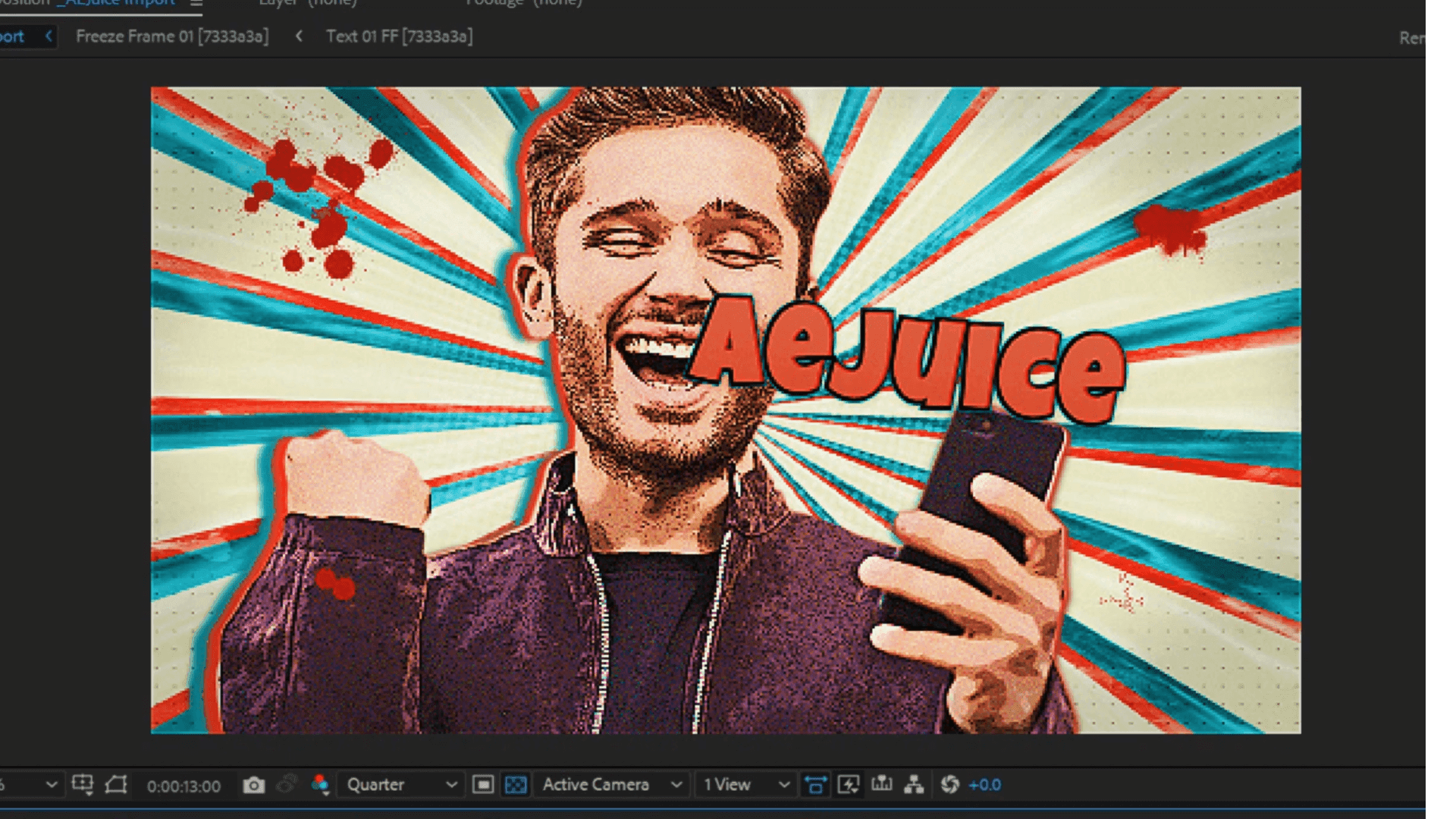Image resolution: width=1456 pixels, height=819 pixels.
Task: Open the 1 View layout dropdown
Action: click(746, 785)
